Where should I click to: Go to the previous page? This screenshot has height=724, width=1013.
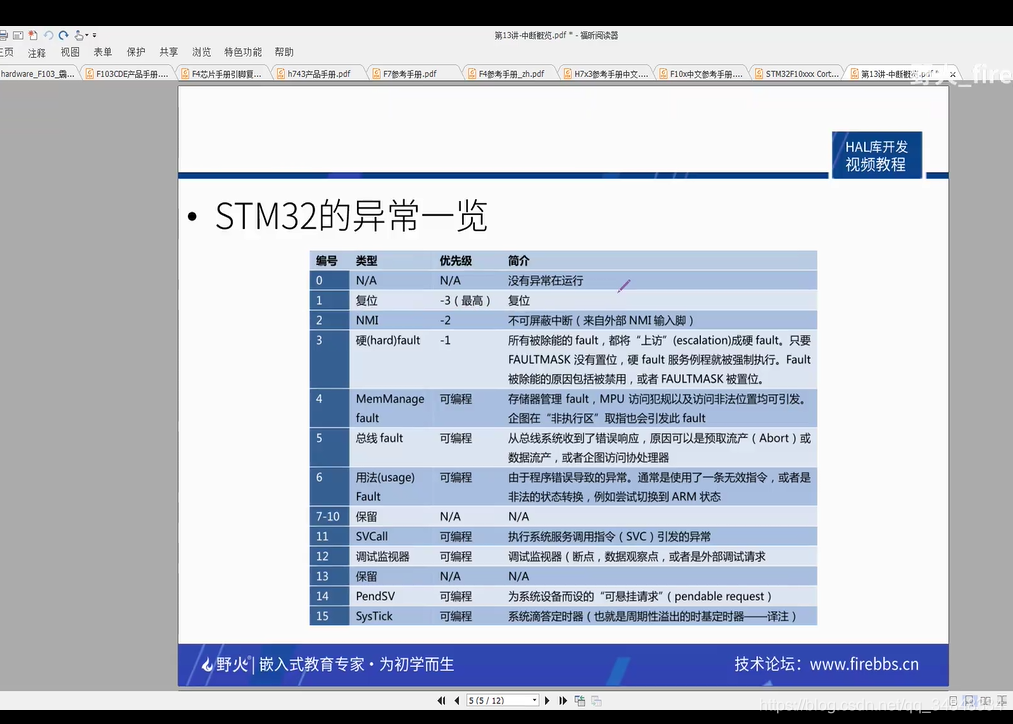(457, 701)
